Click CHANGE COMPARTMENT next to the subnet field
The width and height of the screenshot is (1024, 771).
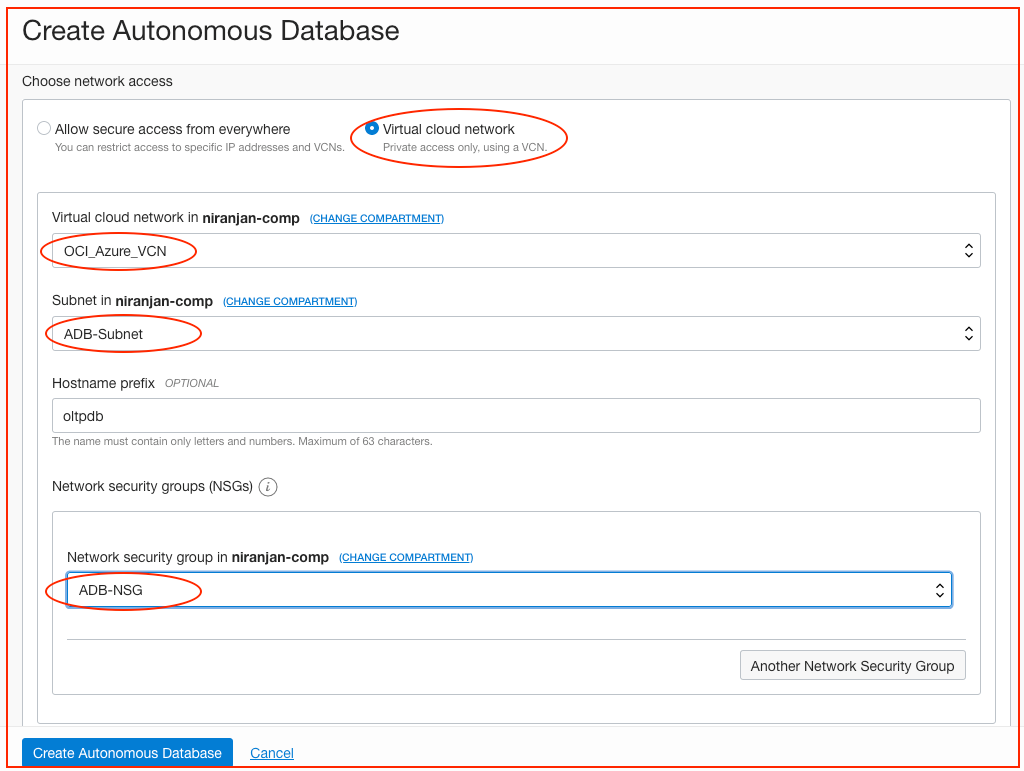point(290,301)
